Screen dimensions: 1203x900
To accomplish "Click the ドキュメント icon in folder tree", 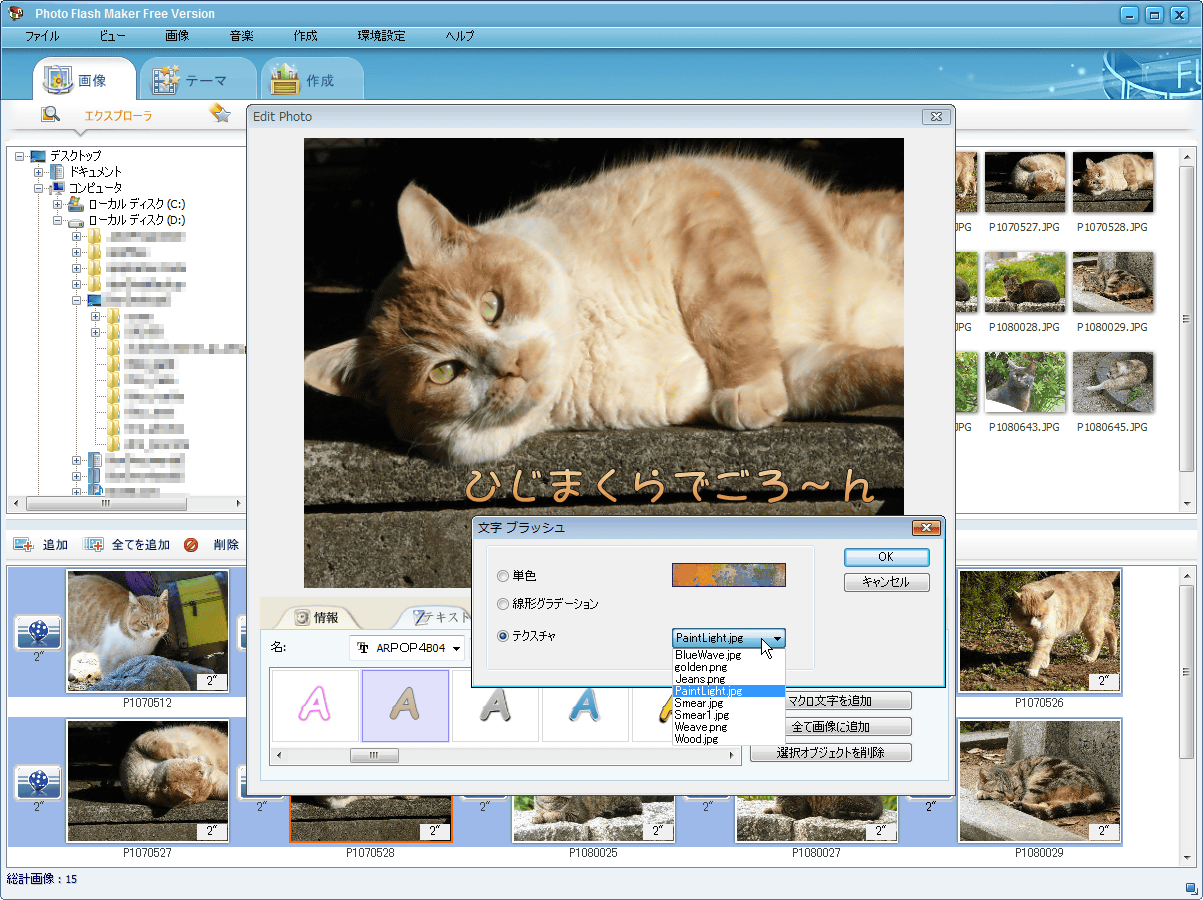I will point(57,172).
